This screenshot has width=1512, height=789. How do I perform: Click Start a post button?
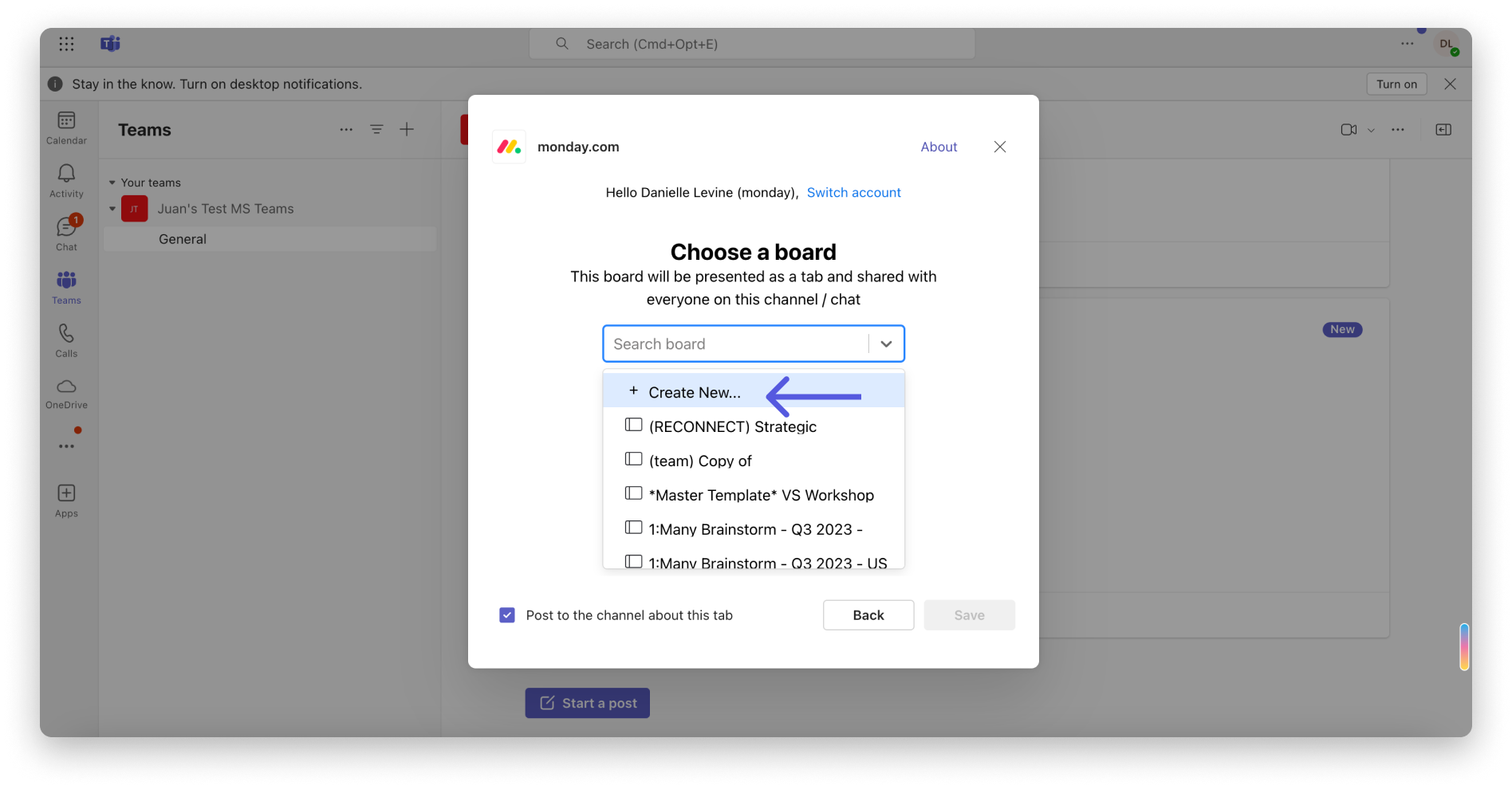tap(587, 703)
